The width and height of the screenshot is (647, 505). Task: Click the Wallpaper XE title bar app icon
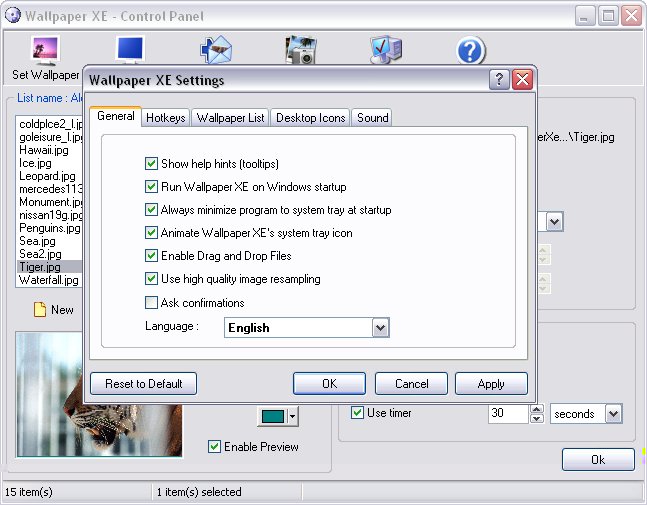13,16
